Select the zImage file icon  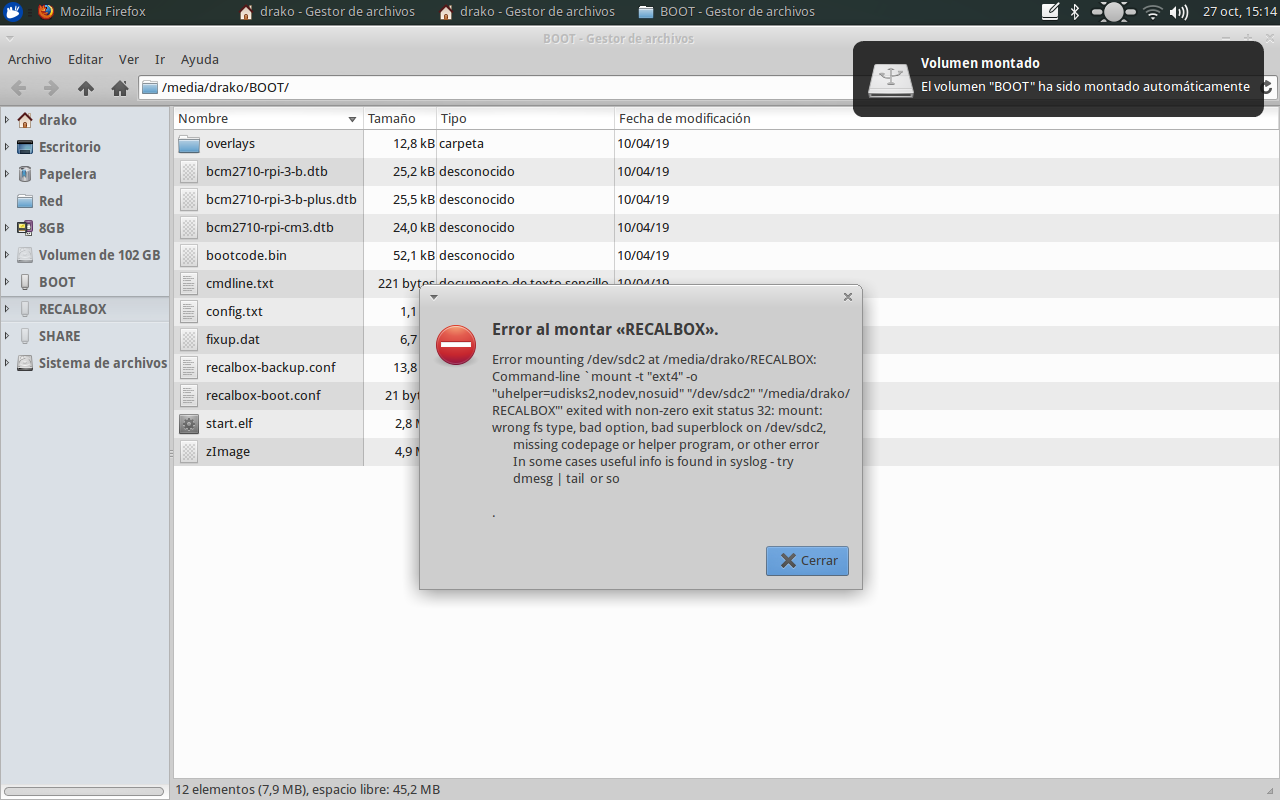pyautogui.click(x=189, y=452)
